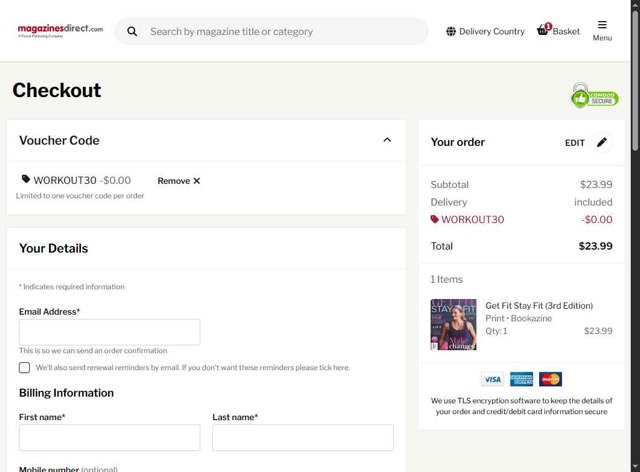Image resolution: width=640 pixels, height=472 pixels.
Task: Click EDIT on Your order
Action: [575, 143]
